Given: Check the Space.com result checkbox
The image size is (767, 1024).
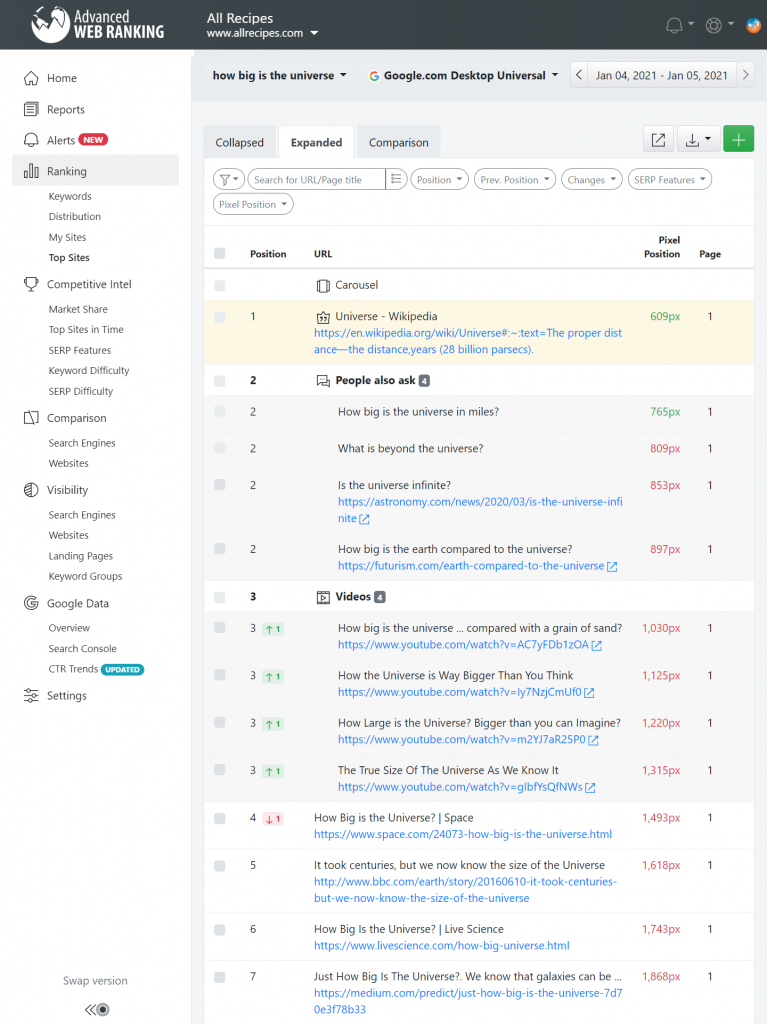Looking at the screenshot, I should [220, 818].
